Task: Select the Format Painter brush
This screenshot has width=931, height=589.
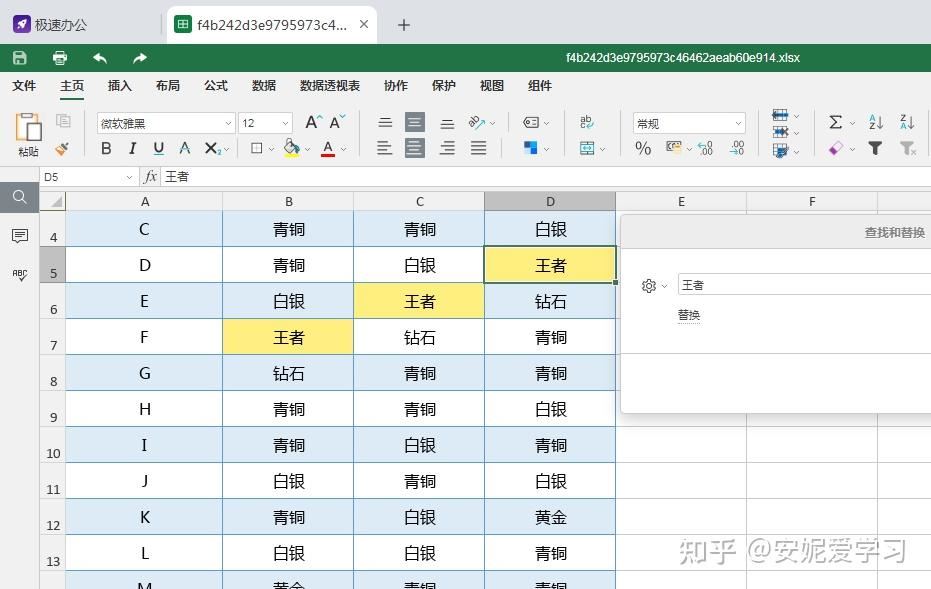Action: pos(62,148)
